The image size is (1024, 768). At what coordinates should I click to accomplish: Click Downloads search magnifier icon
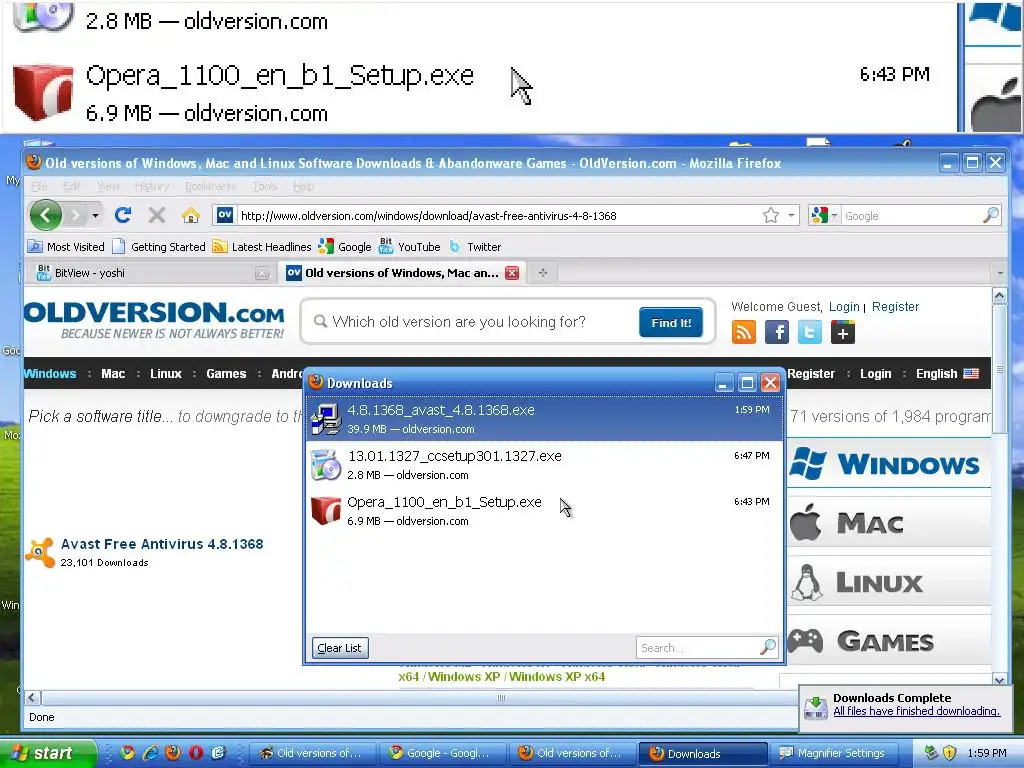768,647
